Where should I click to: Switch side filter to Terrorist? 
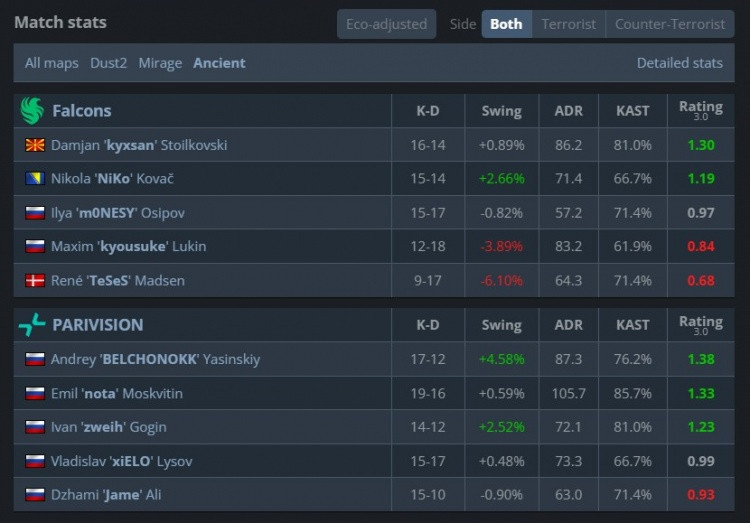(568, 24)
